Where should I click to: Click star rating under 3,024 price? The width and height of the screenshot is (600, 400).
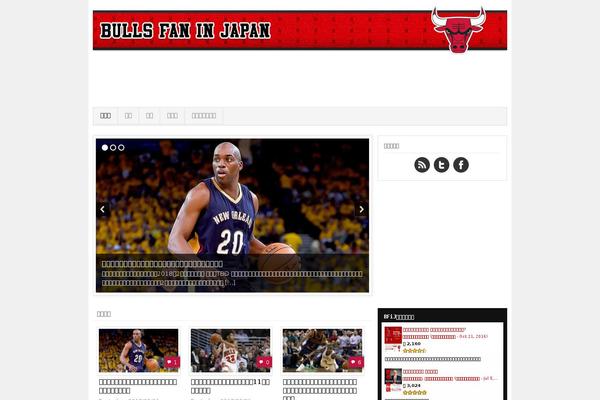pos(414,392)
